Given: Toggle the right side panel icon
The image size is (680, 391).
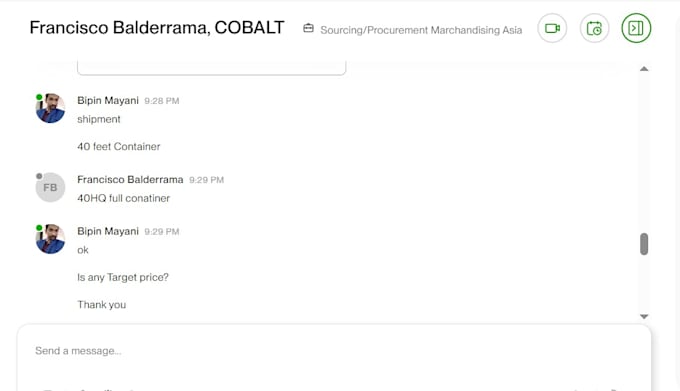Looking at the screenshot, I should coord(636,28).
